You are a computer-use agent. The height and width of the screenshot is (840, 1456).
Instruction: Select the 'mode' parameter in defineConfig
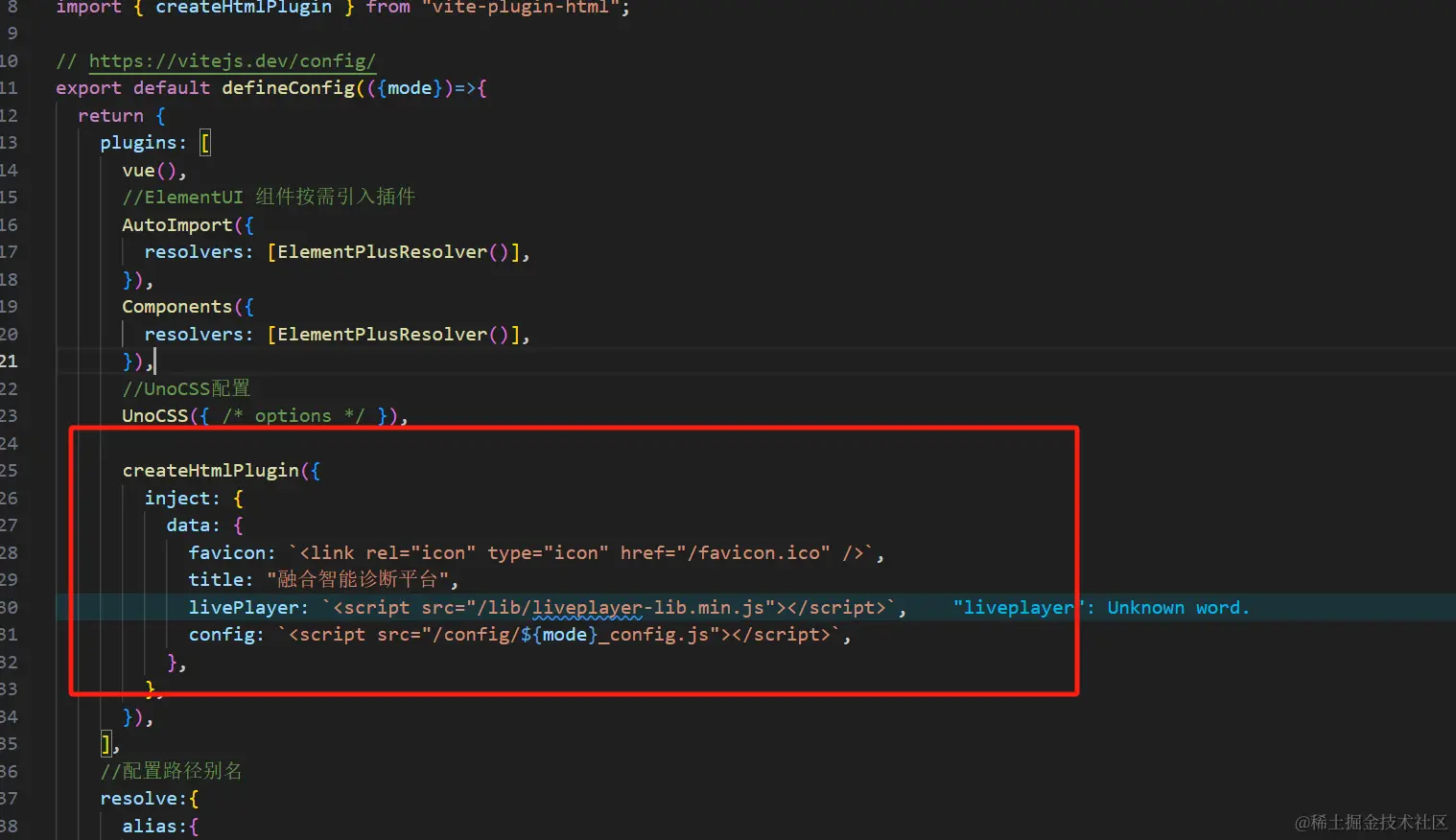click(x=410, y=88)
